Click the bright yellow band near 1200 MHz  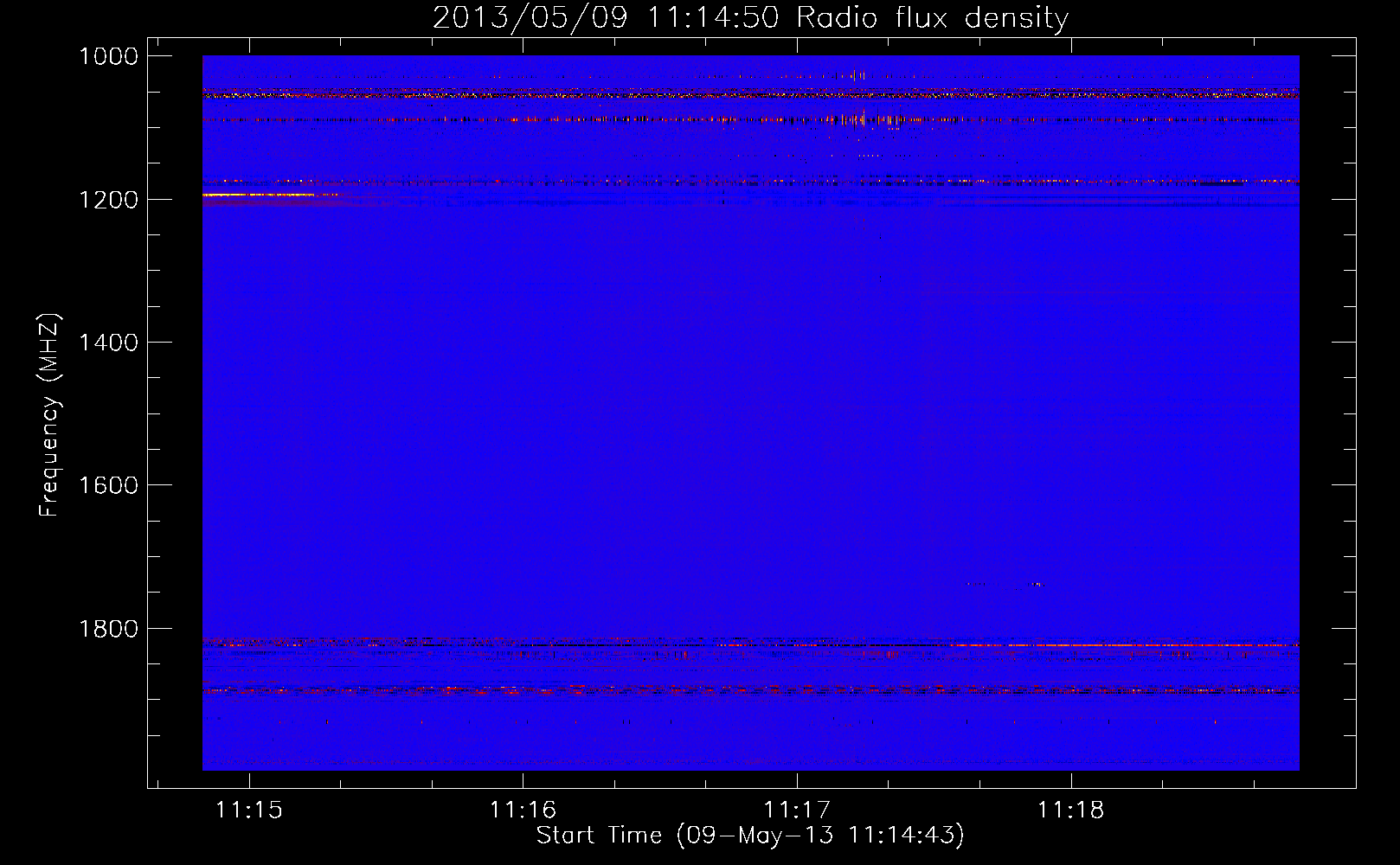260,195
